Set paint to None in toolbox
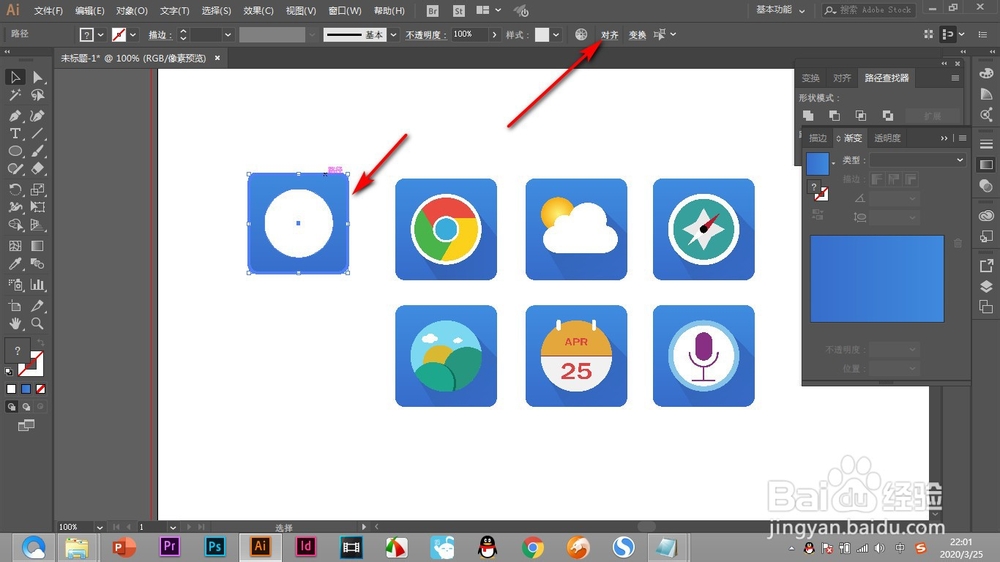The image size is (1000, 562). [41, 389]
